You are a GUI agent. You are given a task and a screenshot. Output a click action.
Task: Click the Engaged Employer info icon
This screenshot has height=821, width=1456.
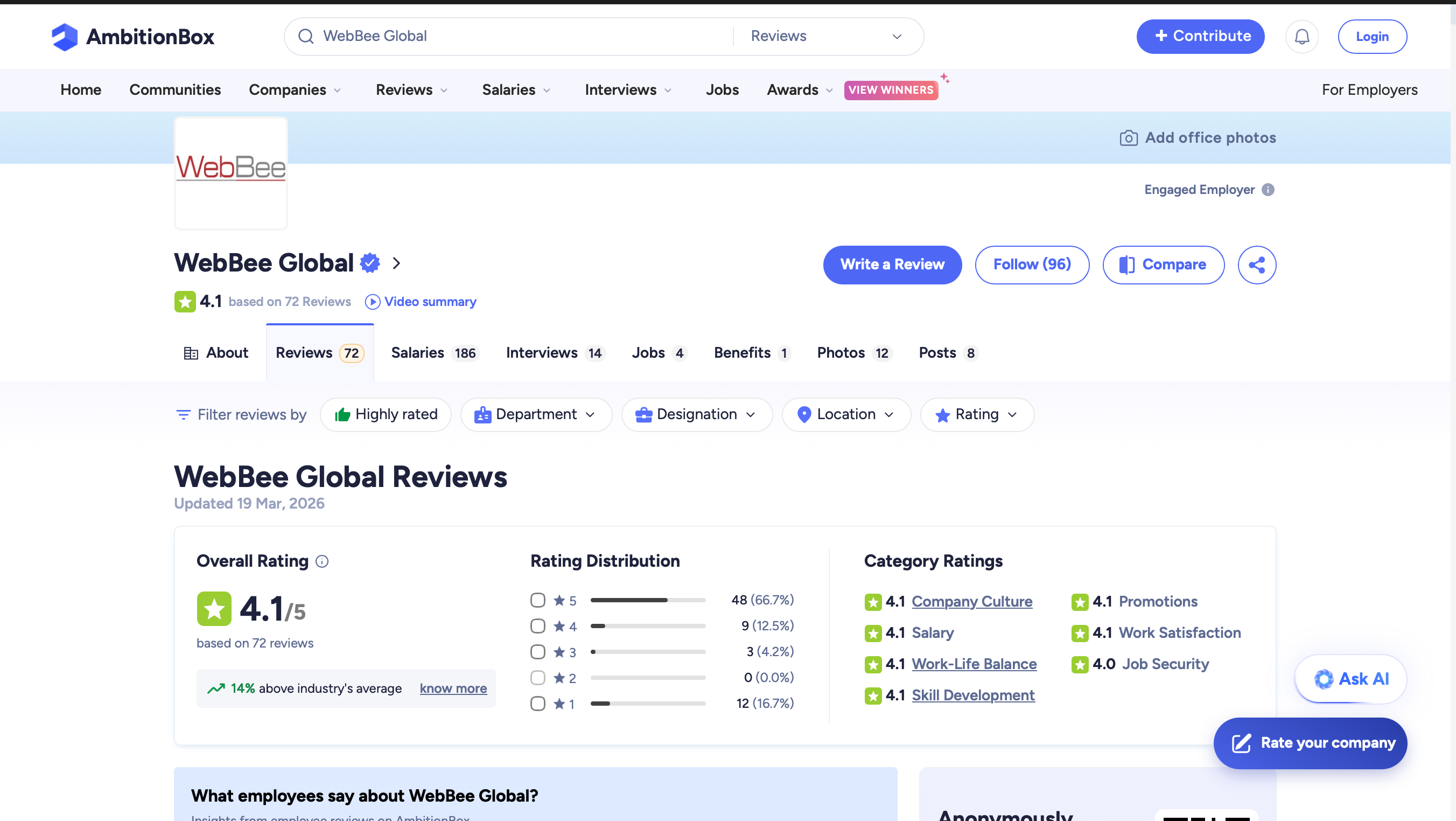tap(1268, 190)
